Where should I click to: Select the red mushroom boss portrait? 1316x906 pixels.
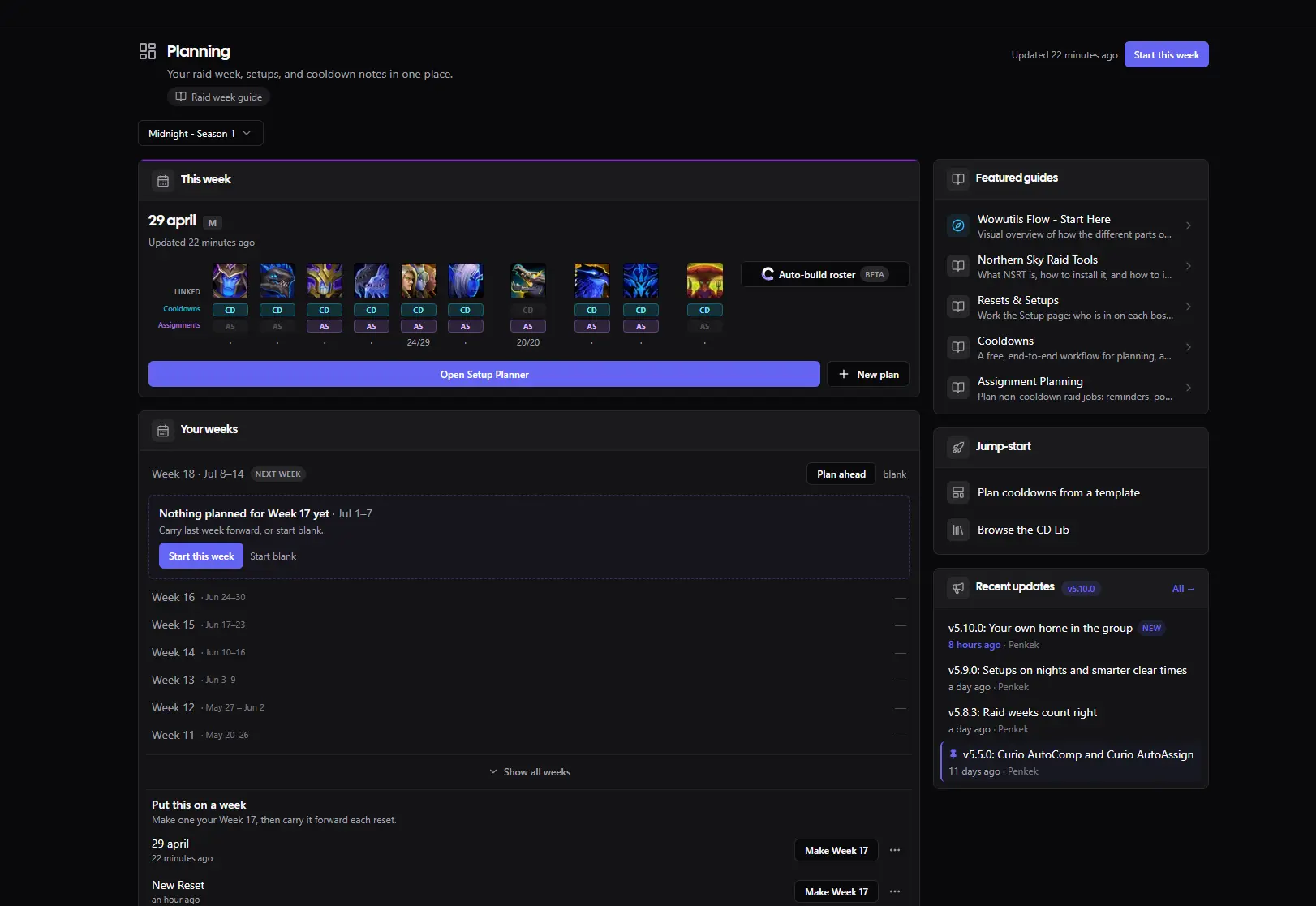(705, 281)
